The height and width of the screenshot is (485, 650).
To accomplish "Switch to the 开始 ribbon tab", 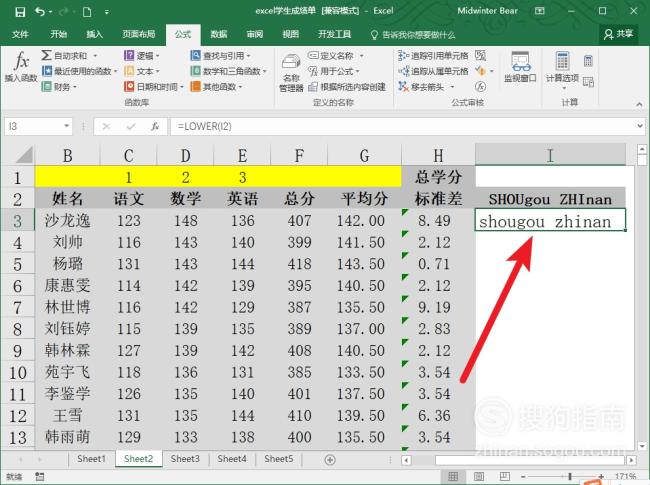I will [58, 34].
